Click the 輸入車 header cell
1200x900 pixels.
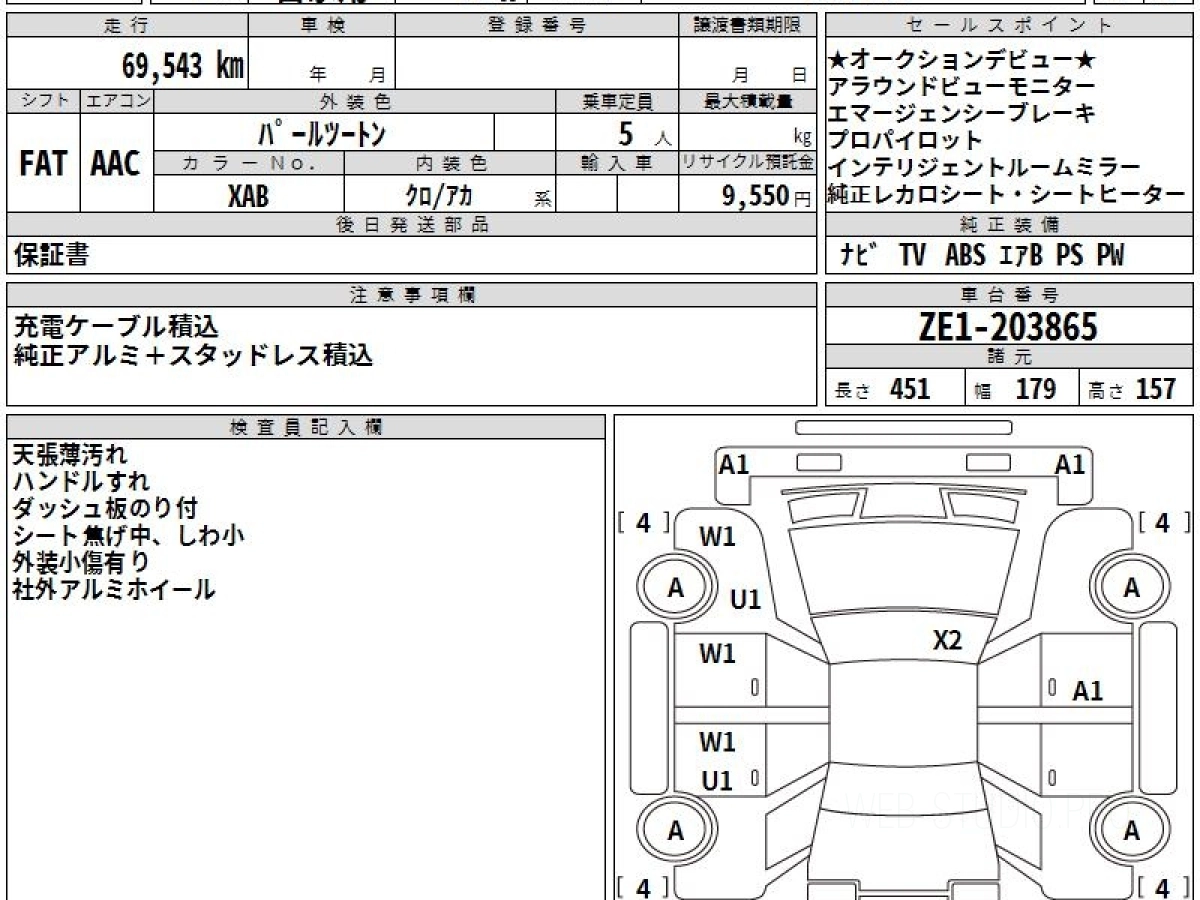point(618,162)
